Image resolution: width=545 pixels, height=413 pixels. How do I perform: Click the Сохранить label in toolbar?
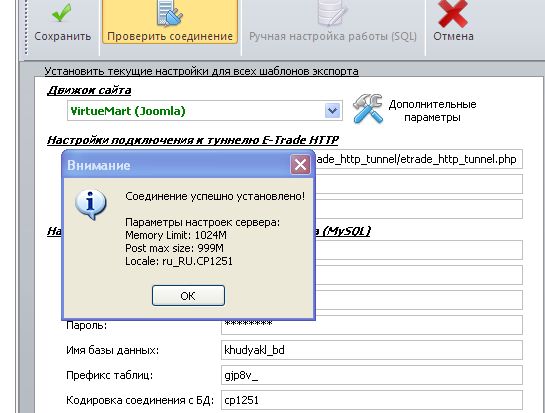click(x=63, y=36)
